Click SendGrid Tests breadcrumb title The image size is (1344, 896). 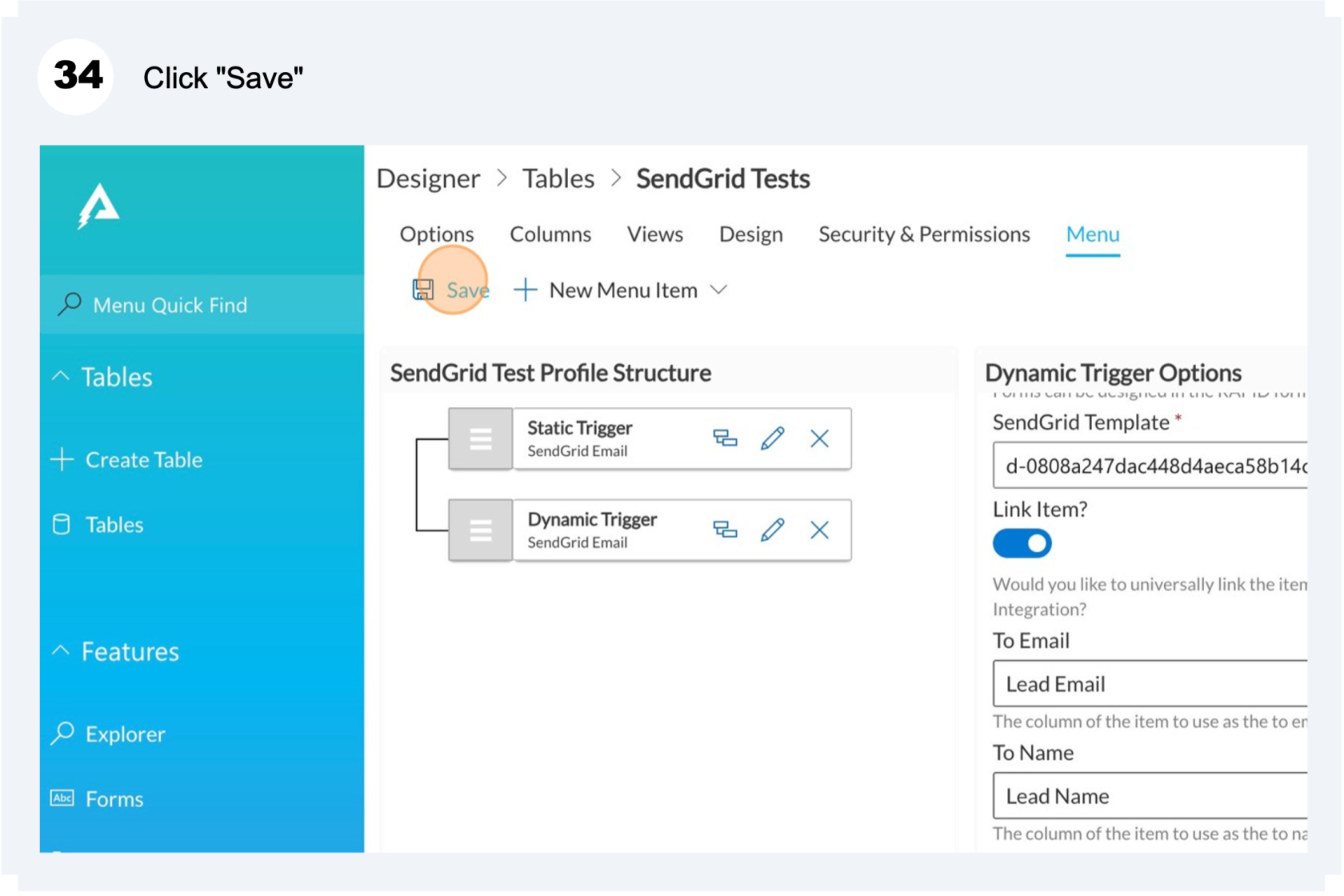point(723,178)
